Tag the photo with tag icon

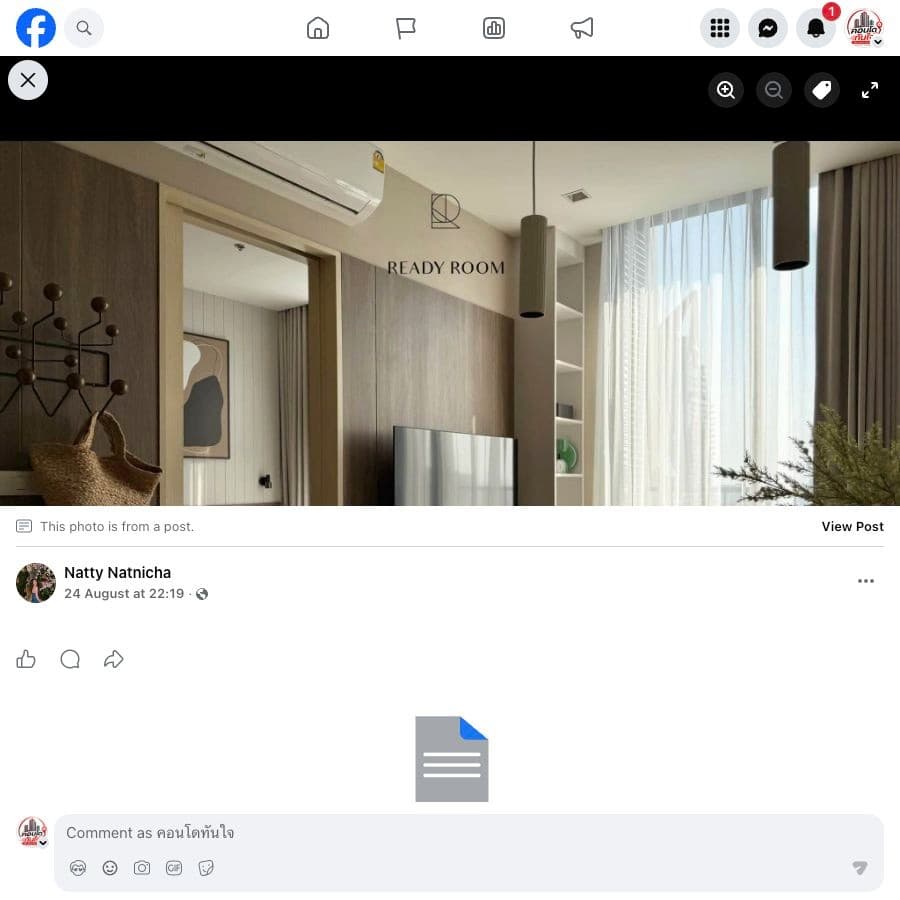pos(821,90)
